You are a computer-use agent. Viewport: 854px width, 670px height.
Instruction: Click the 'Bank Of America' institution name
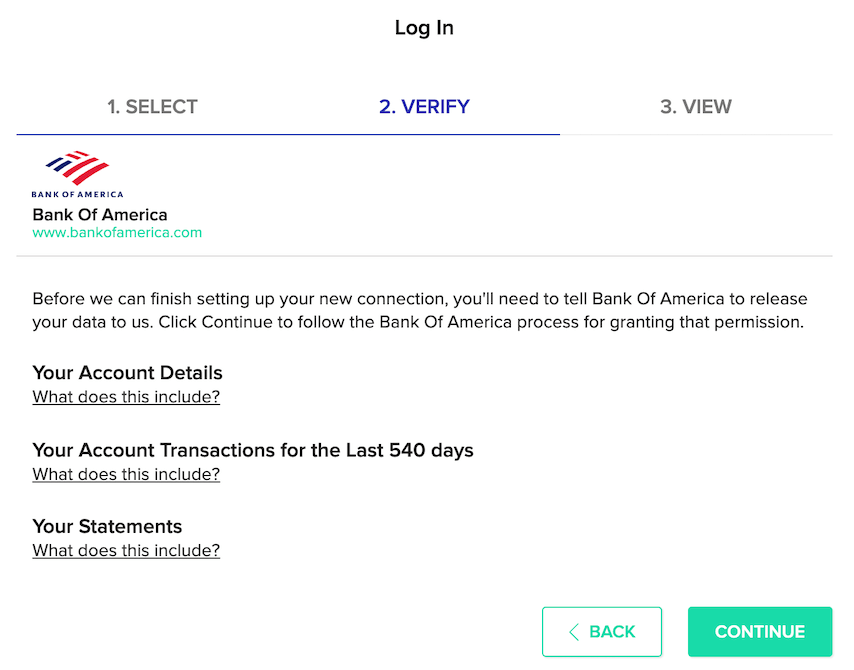pyautogui.click(x=100, y=215)
